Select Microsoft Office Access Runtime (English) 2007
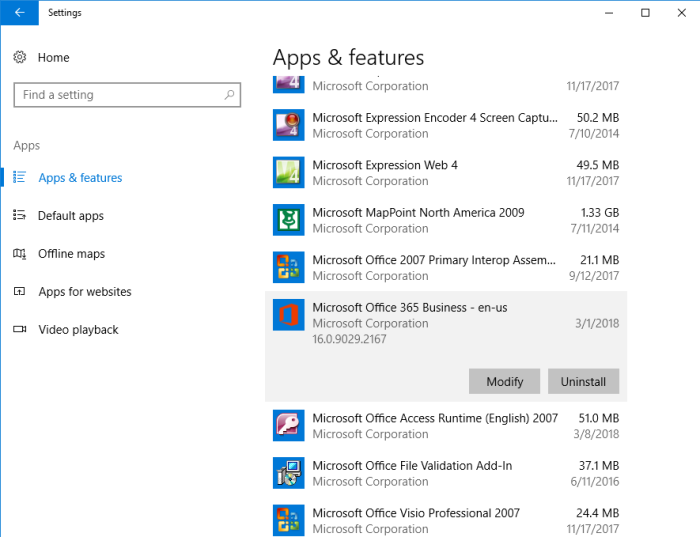Viewport: 700px width, 537px height. (446, 426)
